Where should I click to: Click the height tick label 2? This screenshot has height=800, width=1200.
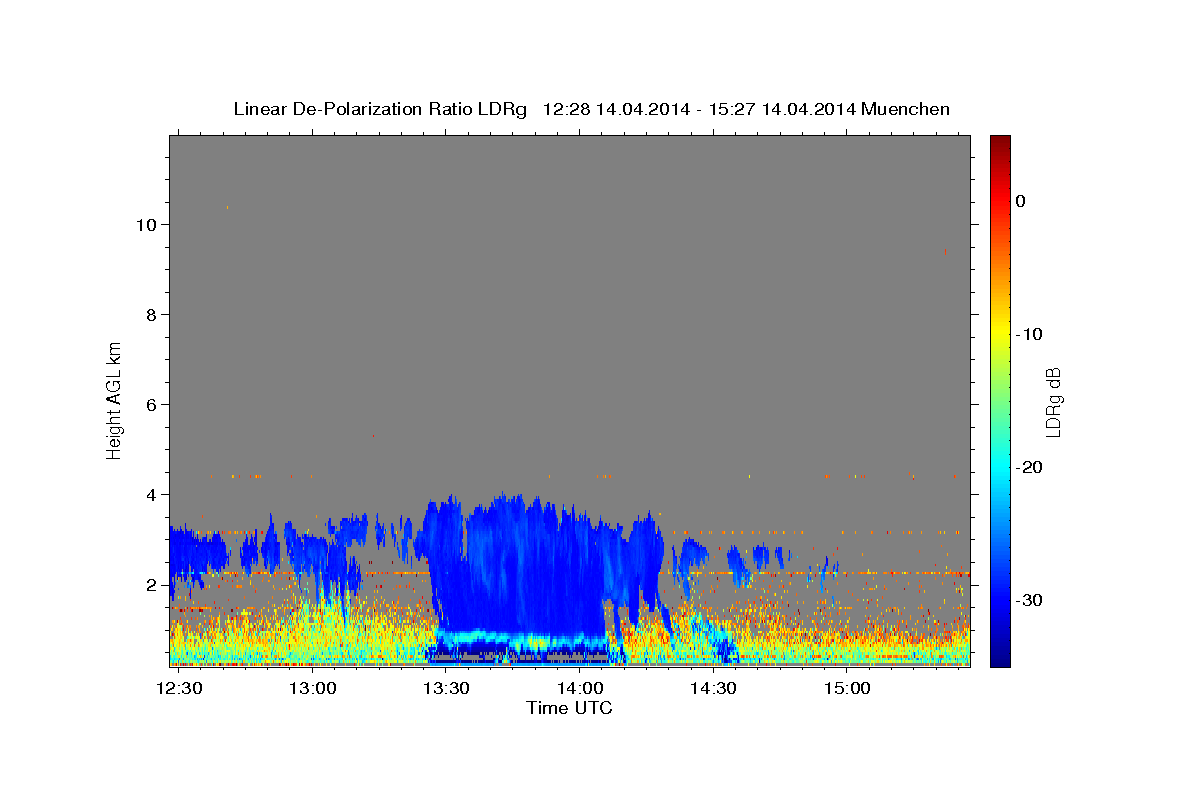(149, 584)
